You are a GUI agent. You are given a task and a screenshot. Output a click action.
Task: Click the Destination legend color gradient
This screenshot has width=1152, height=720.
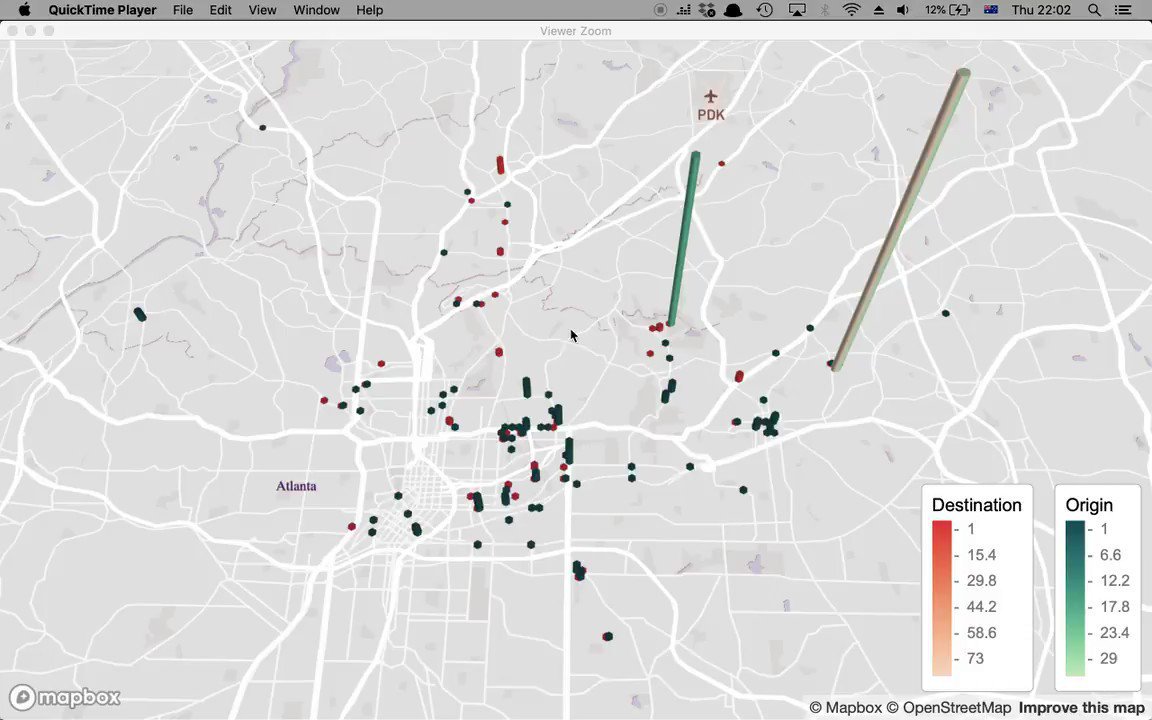[x=941, y=598]
